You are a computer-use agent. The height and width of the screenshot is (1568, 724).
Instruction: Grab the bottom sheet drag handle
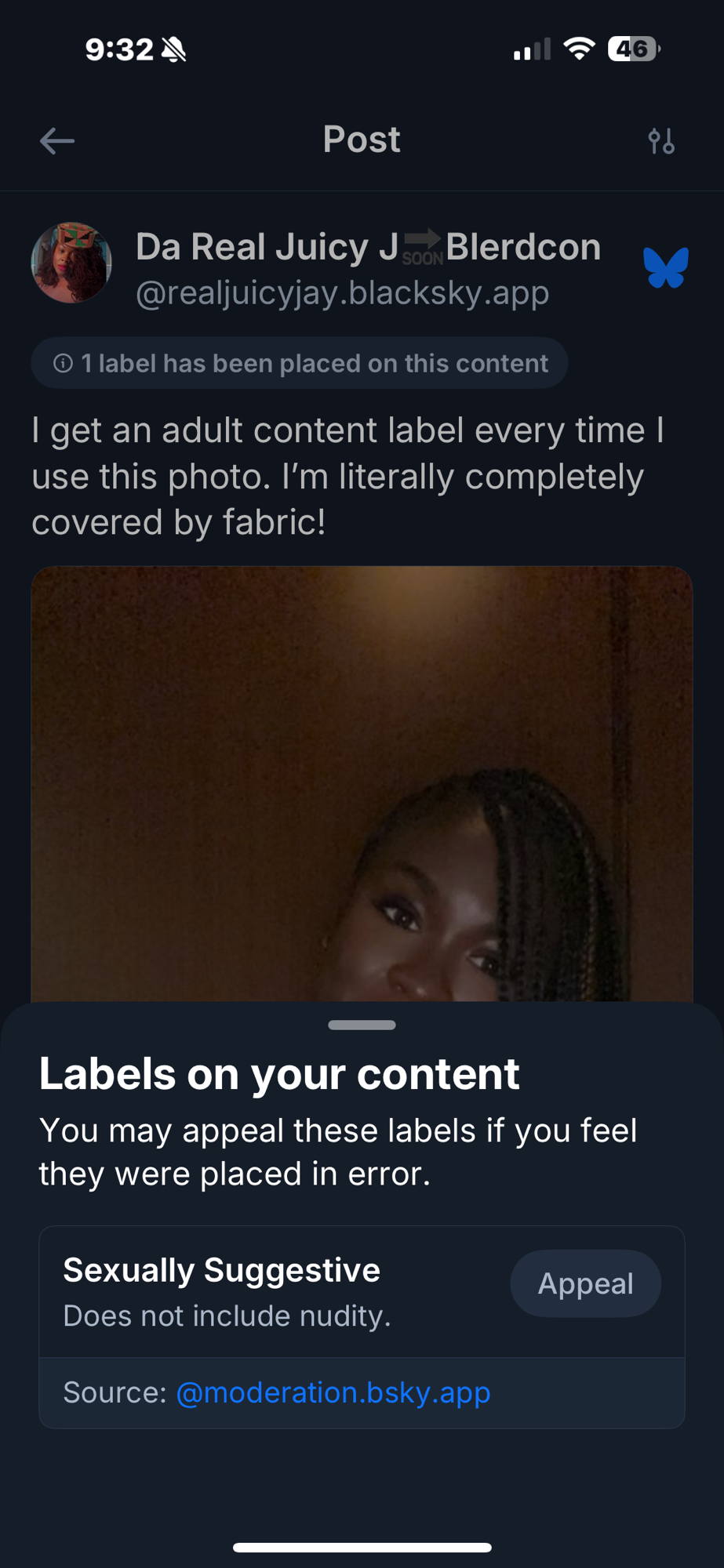362,1025
